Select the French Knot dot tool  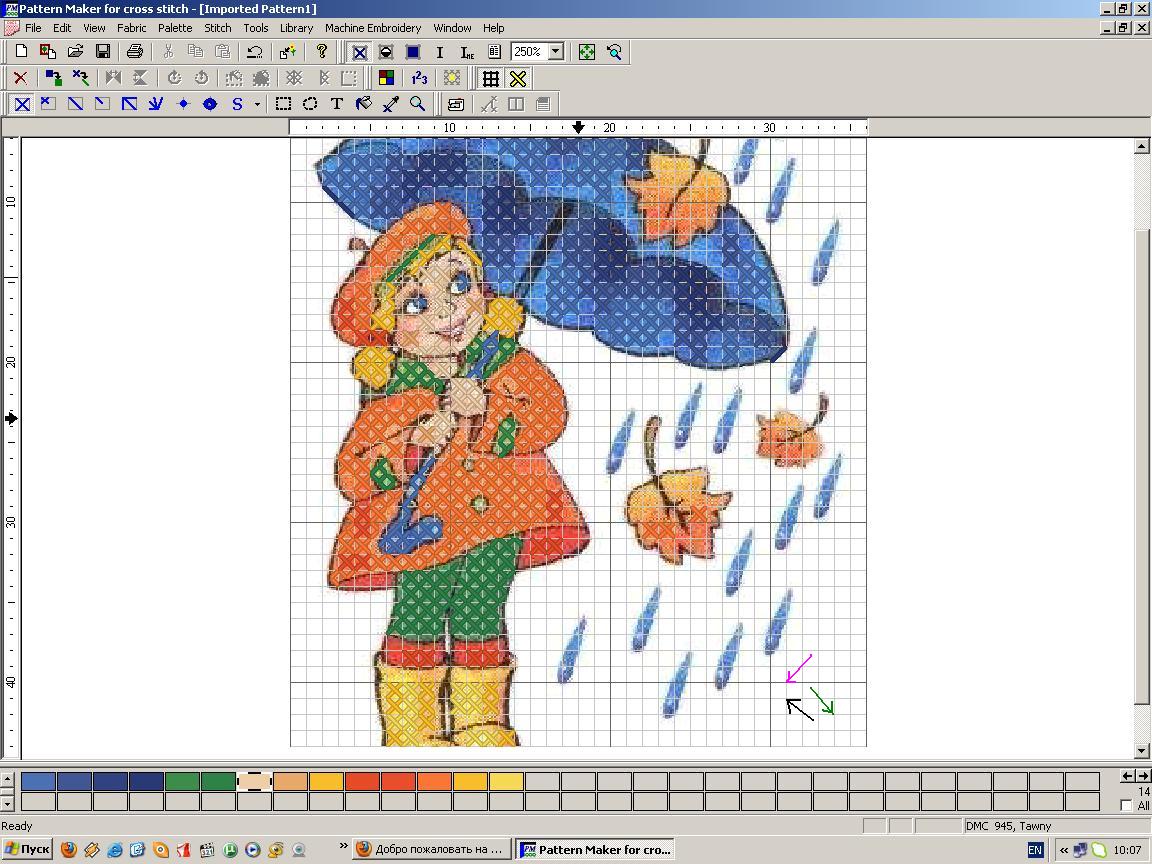pyautogui.click(x=183, y=104)
